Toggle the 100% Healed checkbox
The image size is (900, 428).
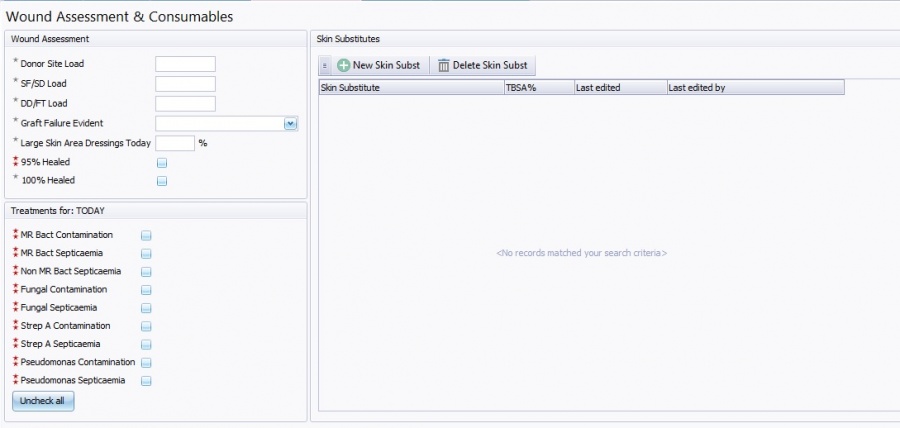point(162,181)
